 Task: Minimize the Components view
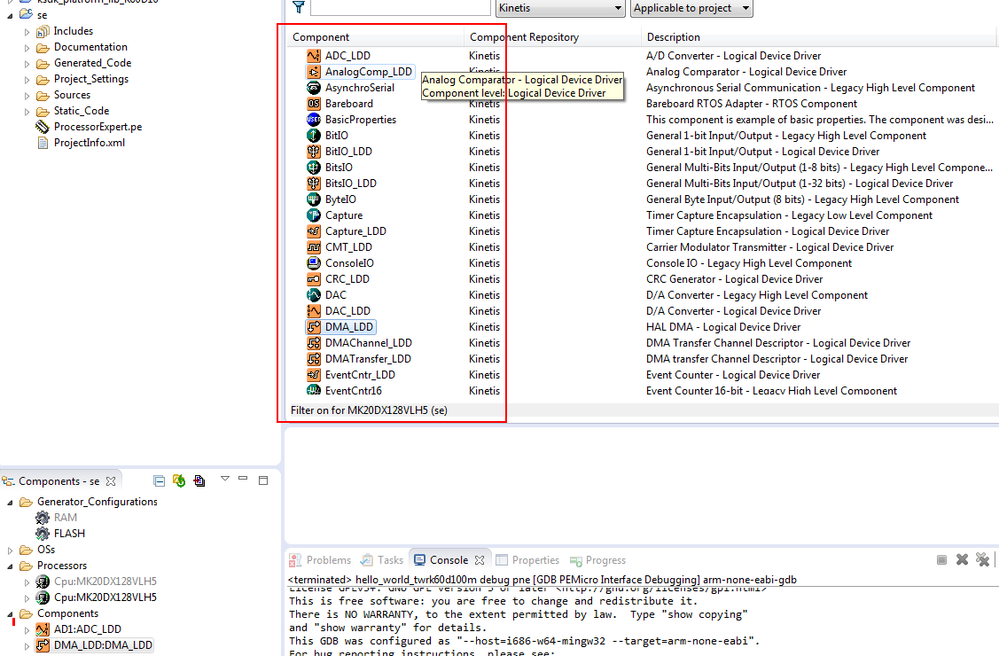point(243,478)
